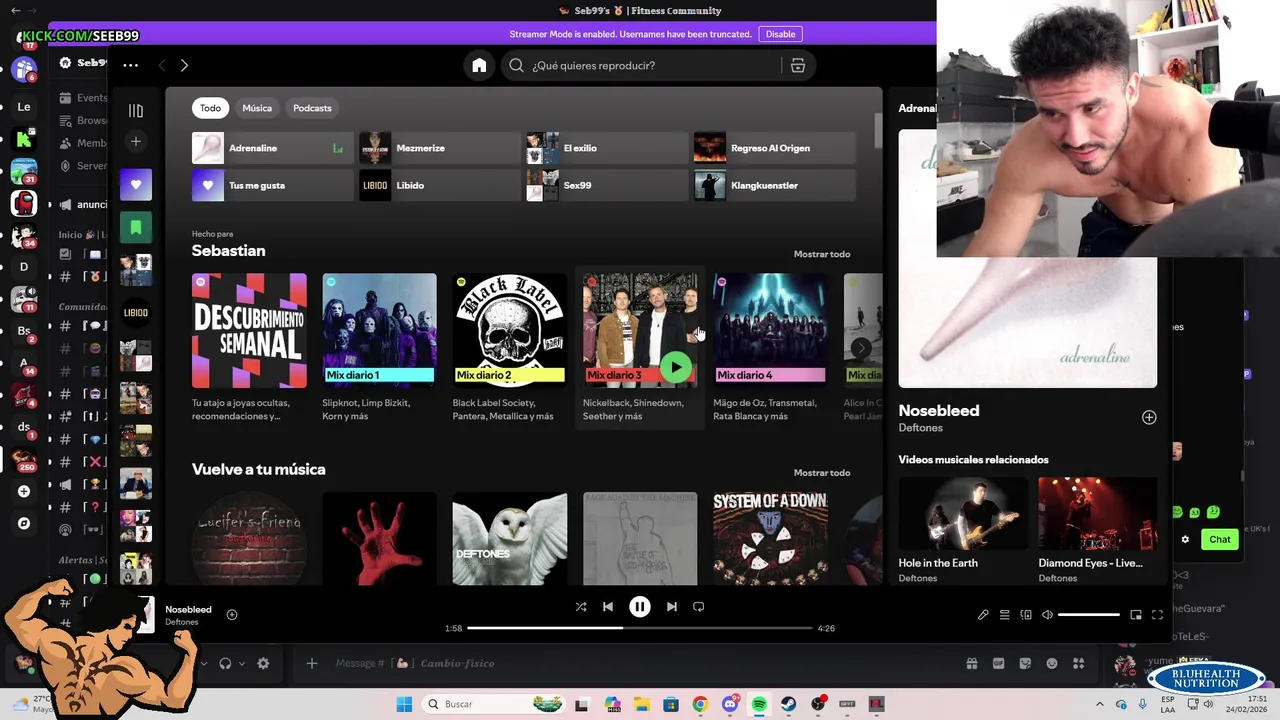Open the green bookmark episodes tile
This screenshot has height=720, width=1280.
[136, 227]
